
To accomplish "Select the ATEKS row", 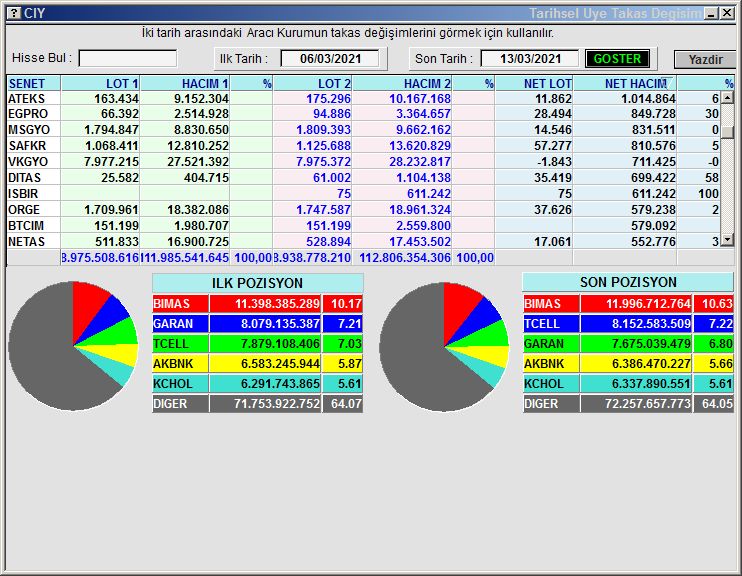I will (363, 98).
